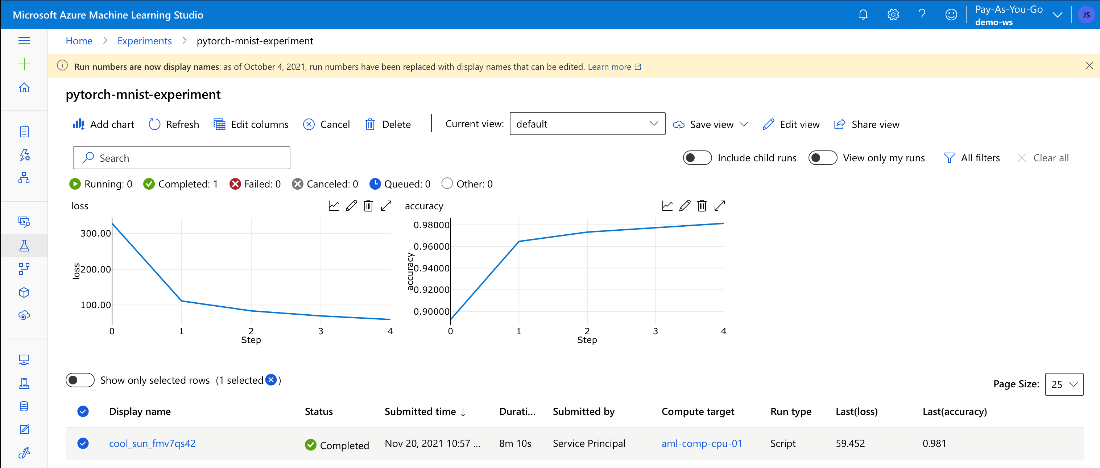Edit the accuracy chart with pencil icon
Viewport: 1100px width, 468px height.
pyautogui.click(x=685, y=206)
